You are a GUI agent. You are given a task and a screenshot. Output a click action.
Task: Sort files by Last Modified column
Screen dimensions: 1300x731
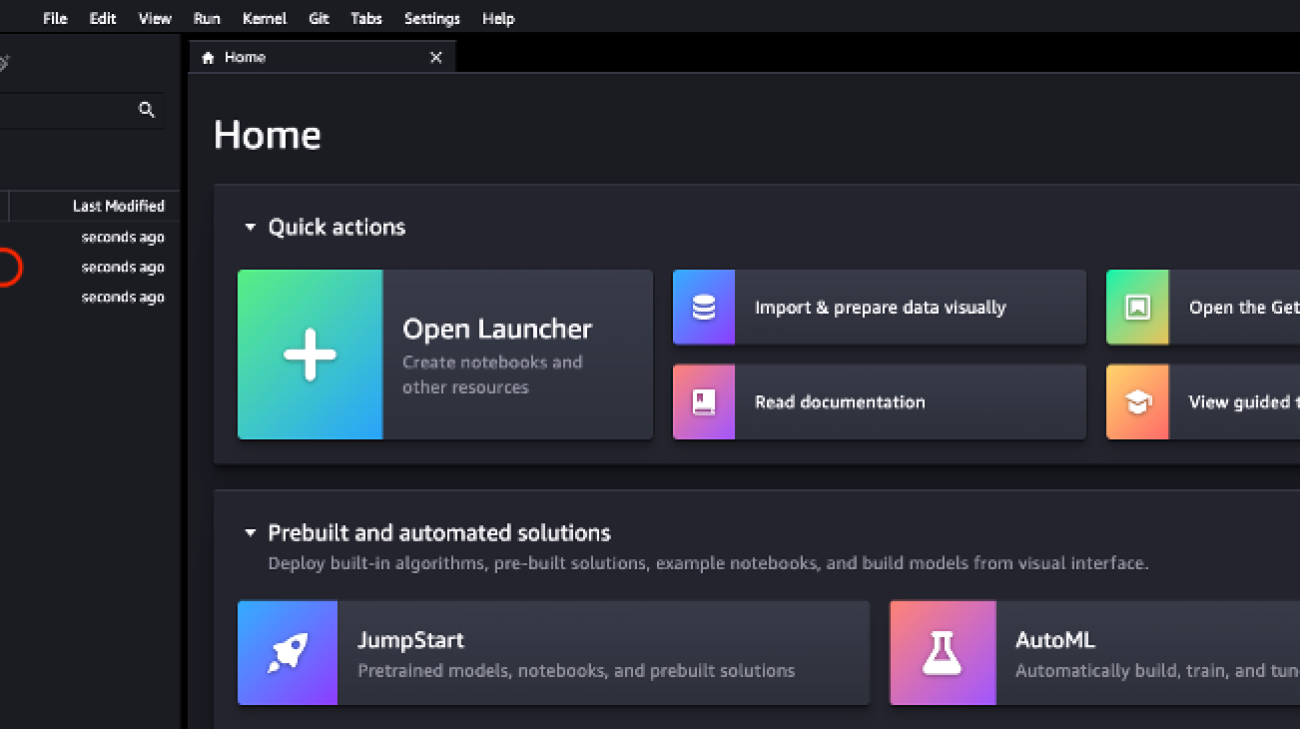pyautogui.click(x=118, y=206)
